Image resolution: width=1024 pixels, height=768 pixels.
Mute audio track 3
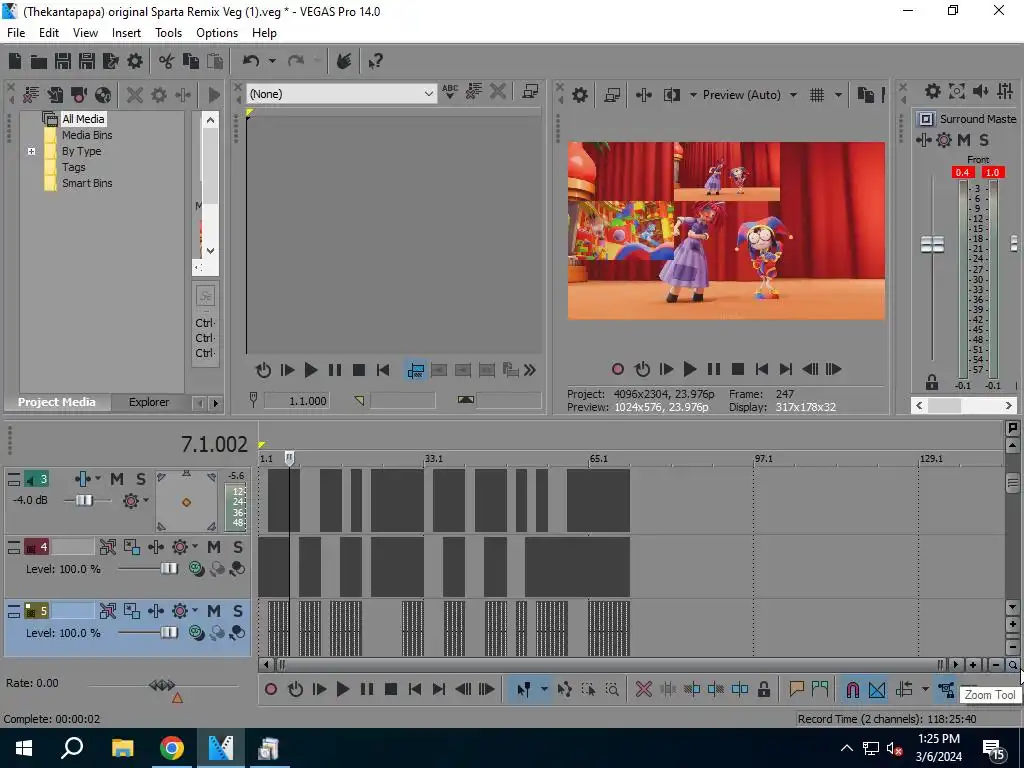coord(117,479)
